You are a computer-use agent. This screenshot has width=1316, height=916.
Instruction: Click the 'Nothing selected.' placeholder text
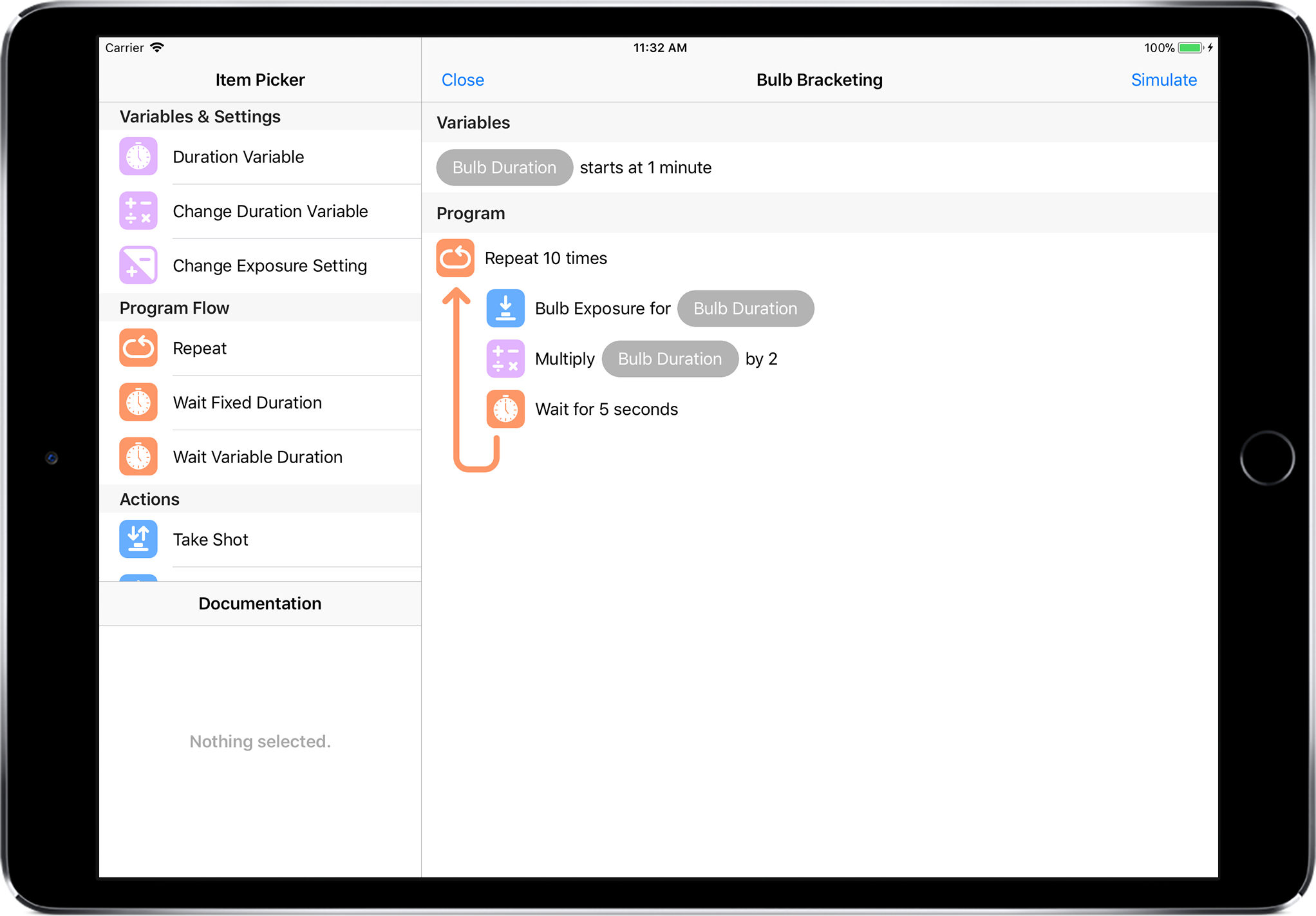[x=260, y=741]
